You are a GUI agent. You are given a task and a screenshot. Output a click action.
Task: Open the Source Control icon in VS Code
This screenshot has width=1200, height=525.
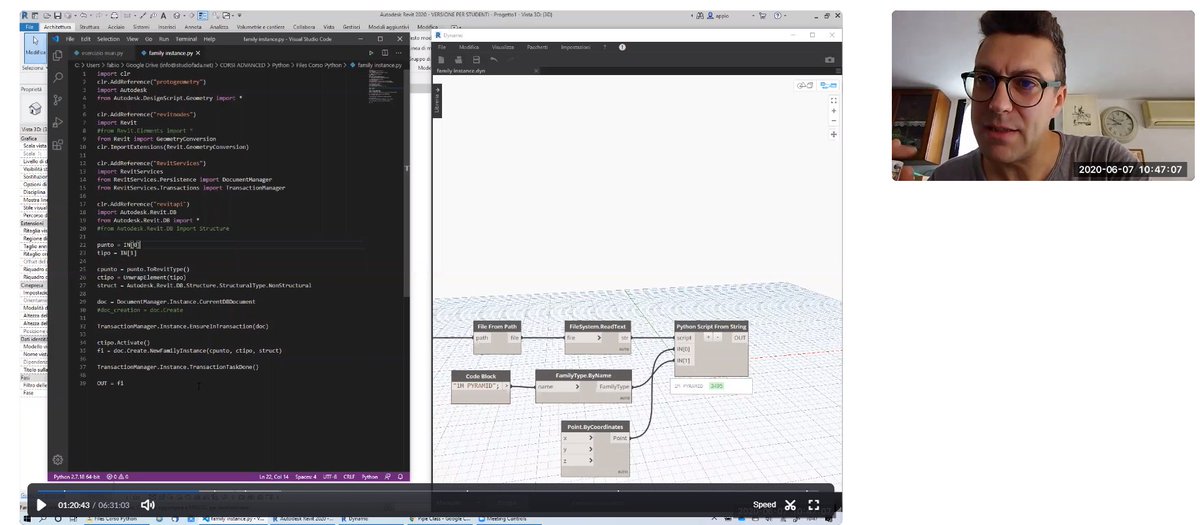(x=58, y=100)
